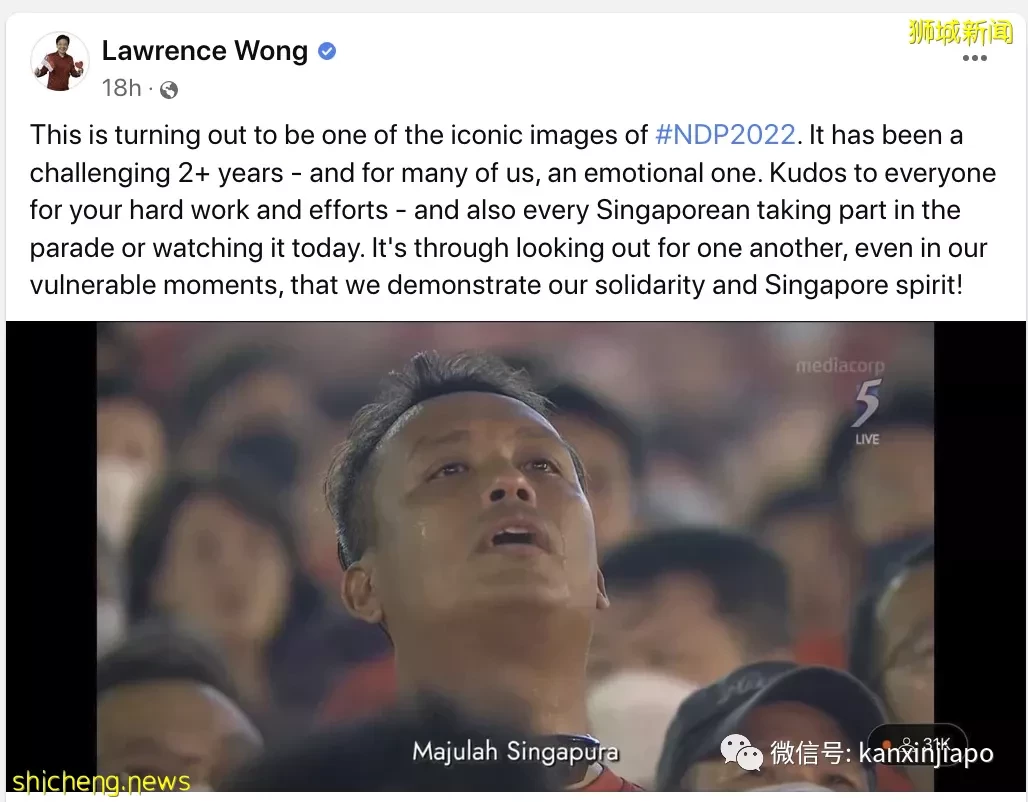Click the black bar right of video
This screenshot has height=802, width=1028.
tap(980, 556)
